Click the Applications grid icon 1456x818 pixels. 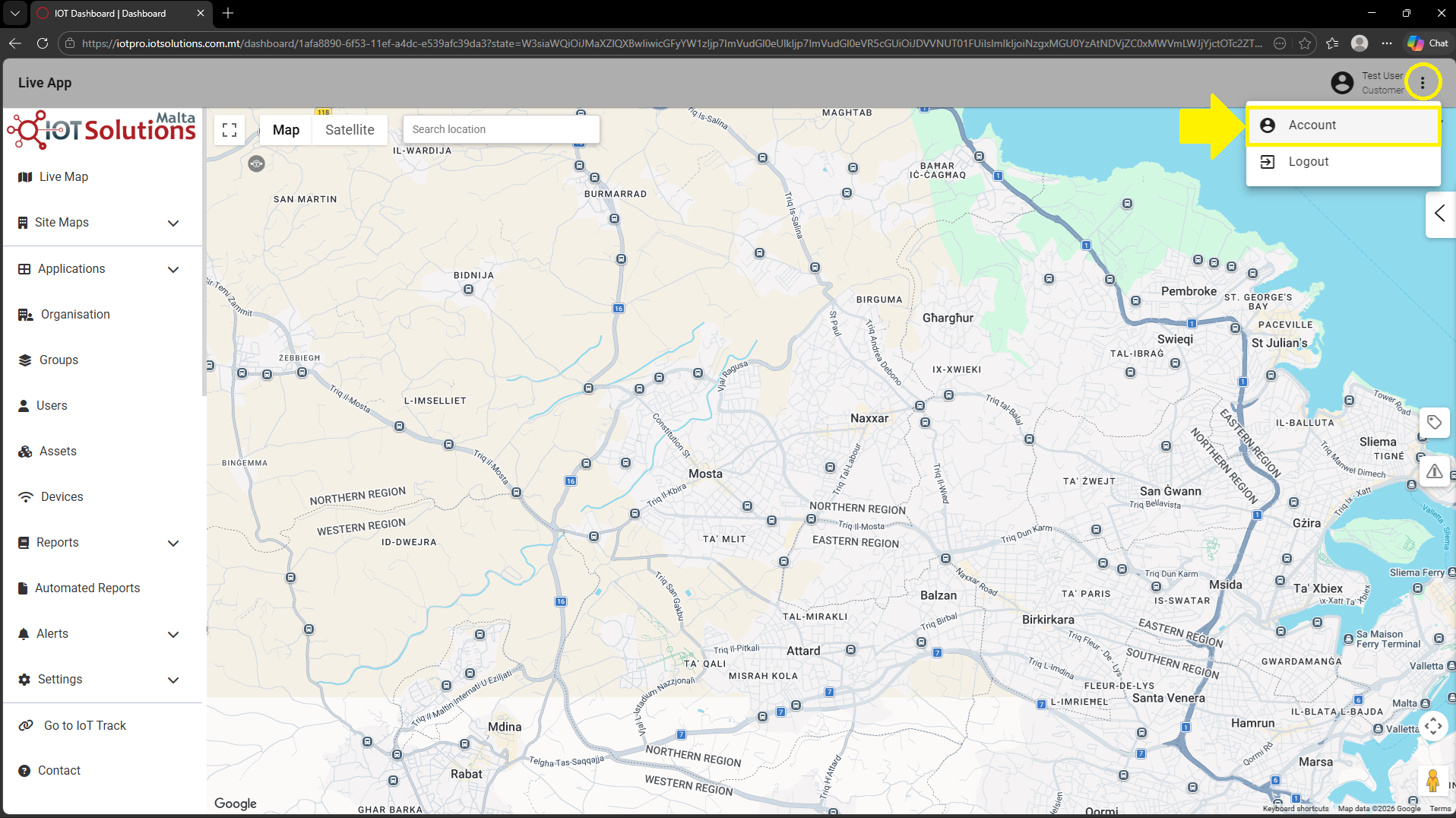click(x=24, y=269)
